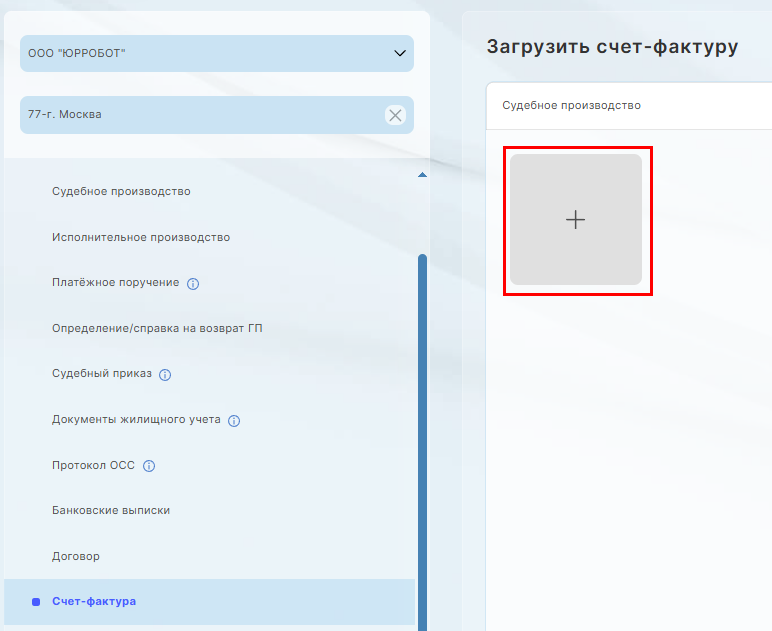Select Судебное производство in the sidebar

tap(121, 191)
